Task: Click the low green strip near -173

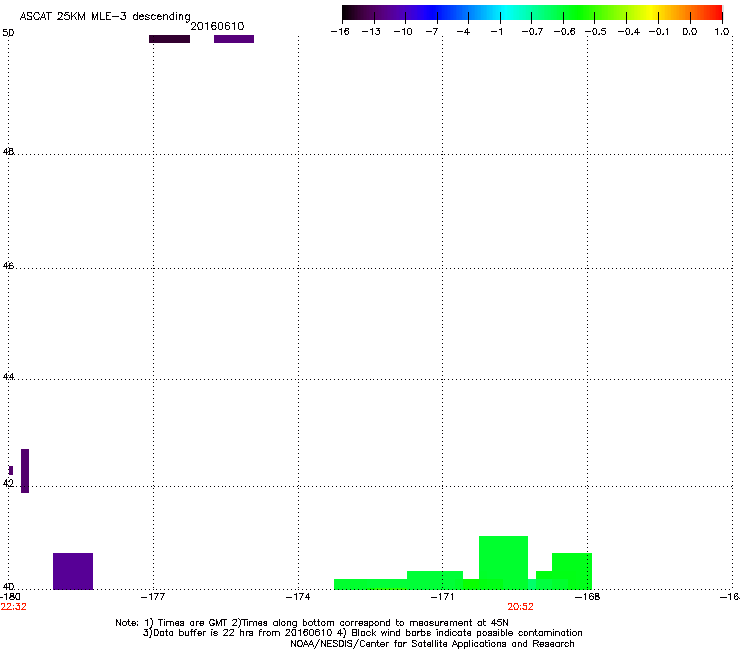Action: click(370, 584)
